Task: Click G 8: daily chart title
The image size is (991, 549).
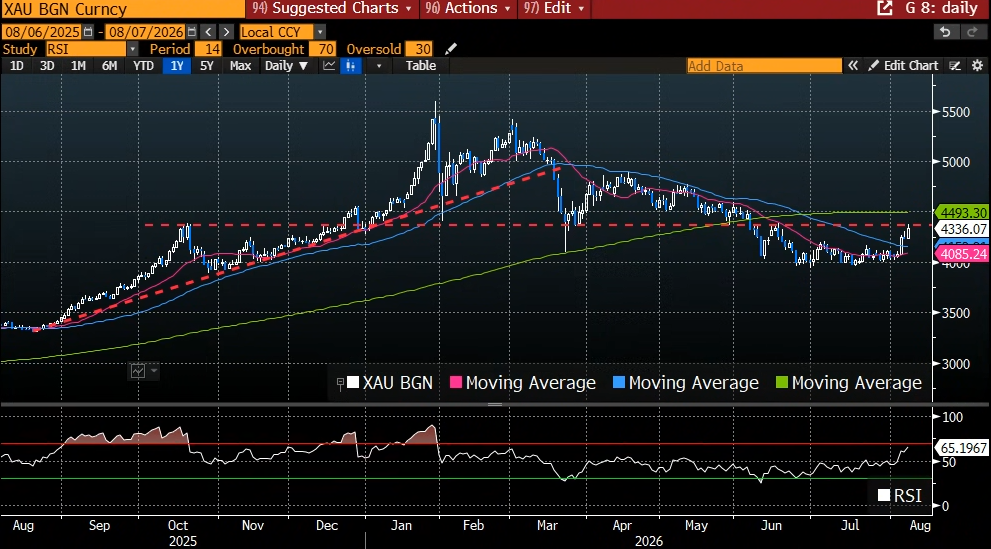Action: [941, 8]
